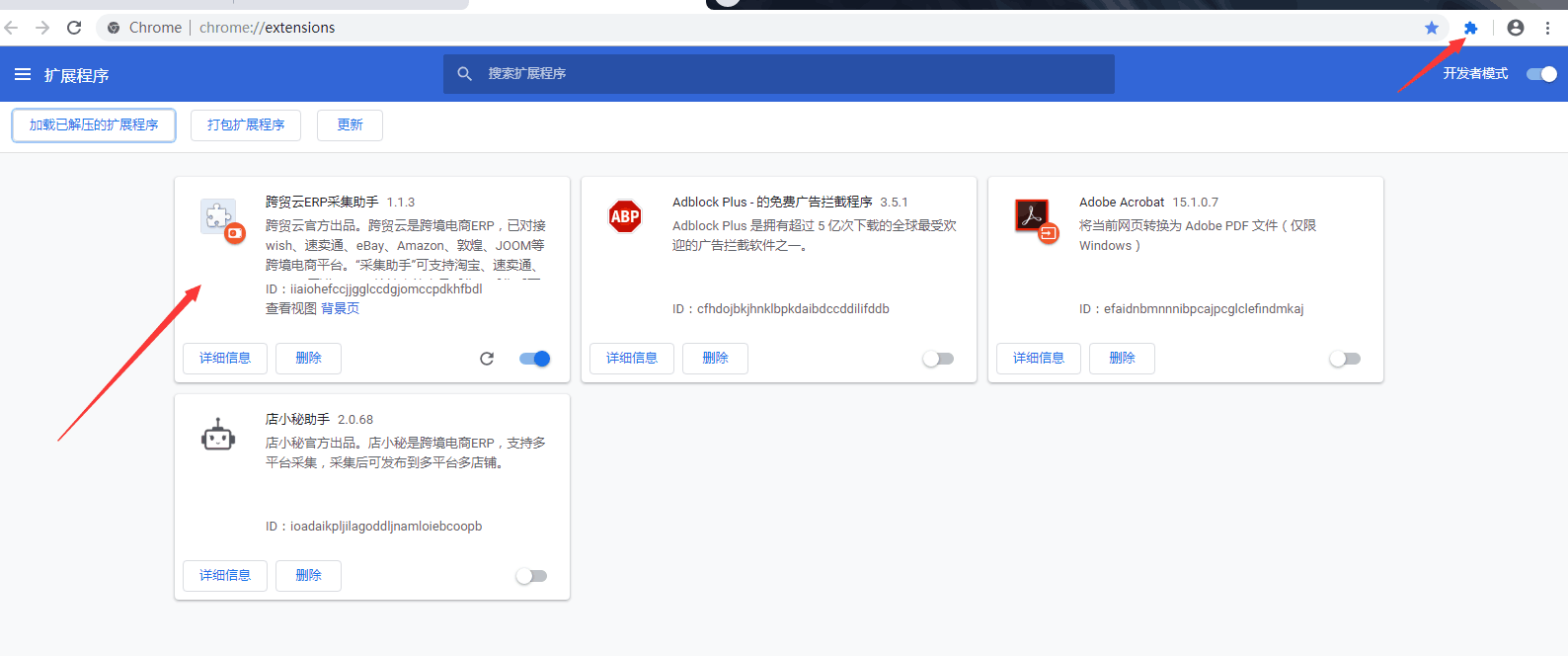This screenshot has width=1568, height=656.
Task: Click 删除 for Adobe Acrobat
Action: [x=1123, y=359]
